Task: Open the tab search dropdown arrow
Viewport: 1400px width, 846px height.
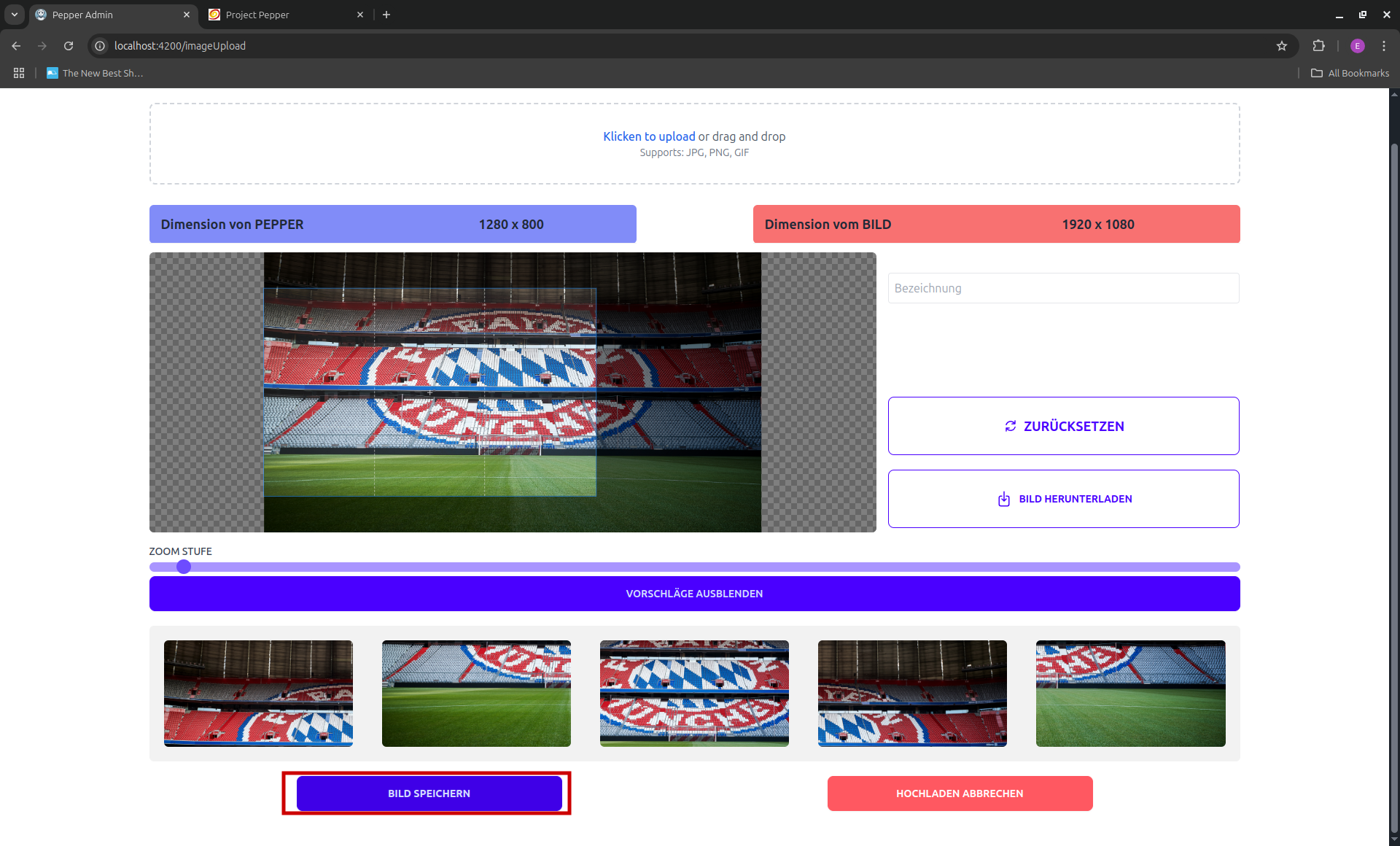Action: 15,15
